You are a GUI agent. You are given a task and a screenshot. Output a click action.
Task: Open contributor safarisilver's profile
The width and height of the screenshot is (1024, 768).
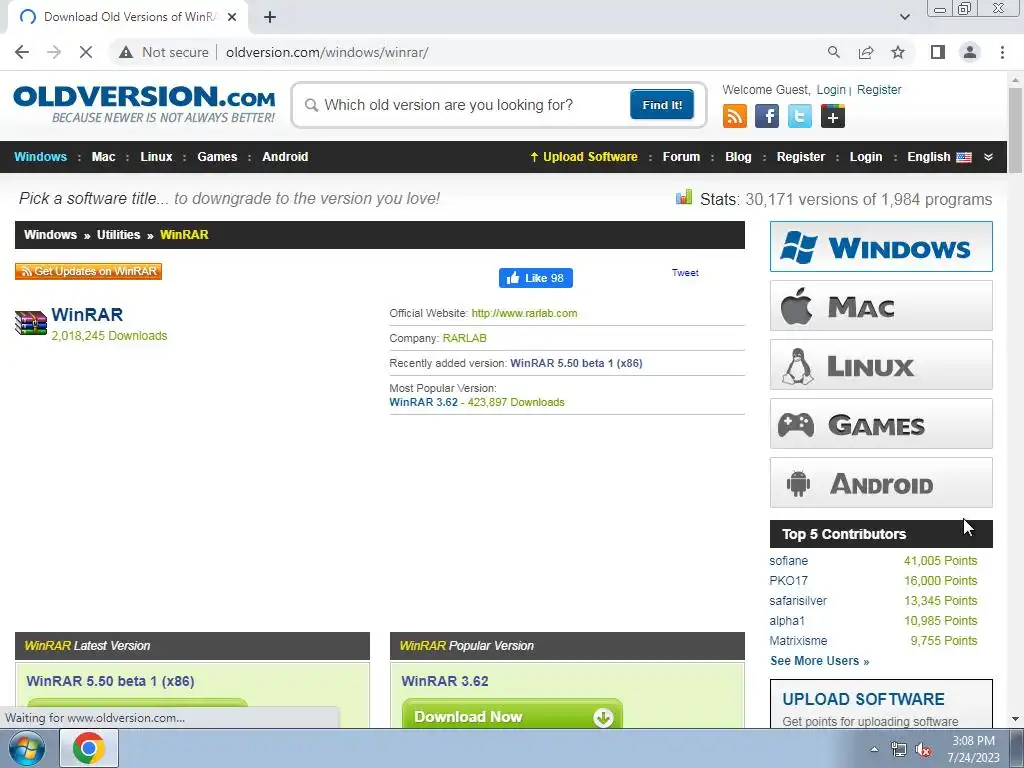point(798,601)
